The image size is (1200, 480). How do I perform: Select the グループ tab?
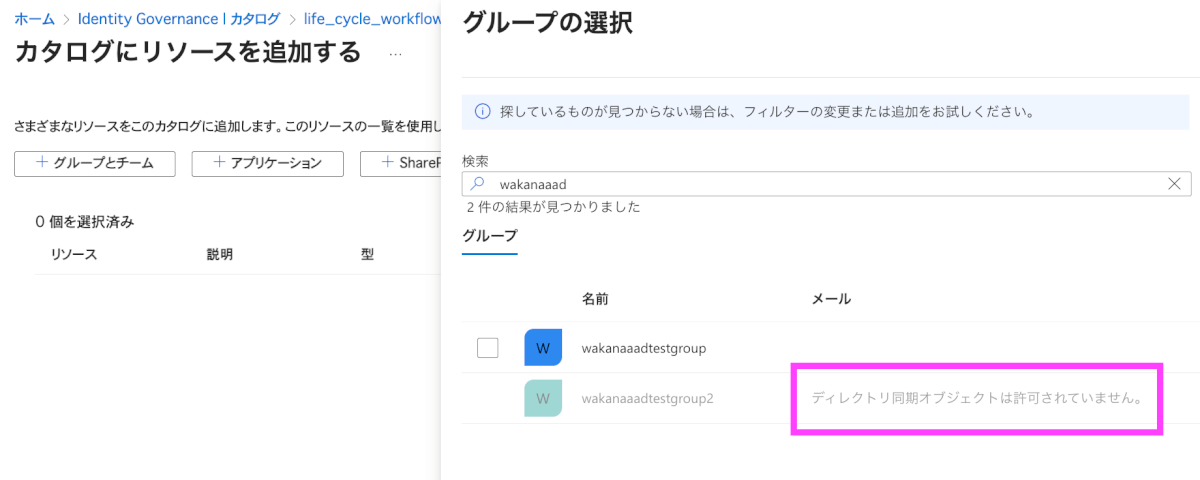coord(490,236)
